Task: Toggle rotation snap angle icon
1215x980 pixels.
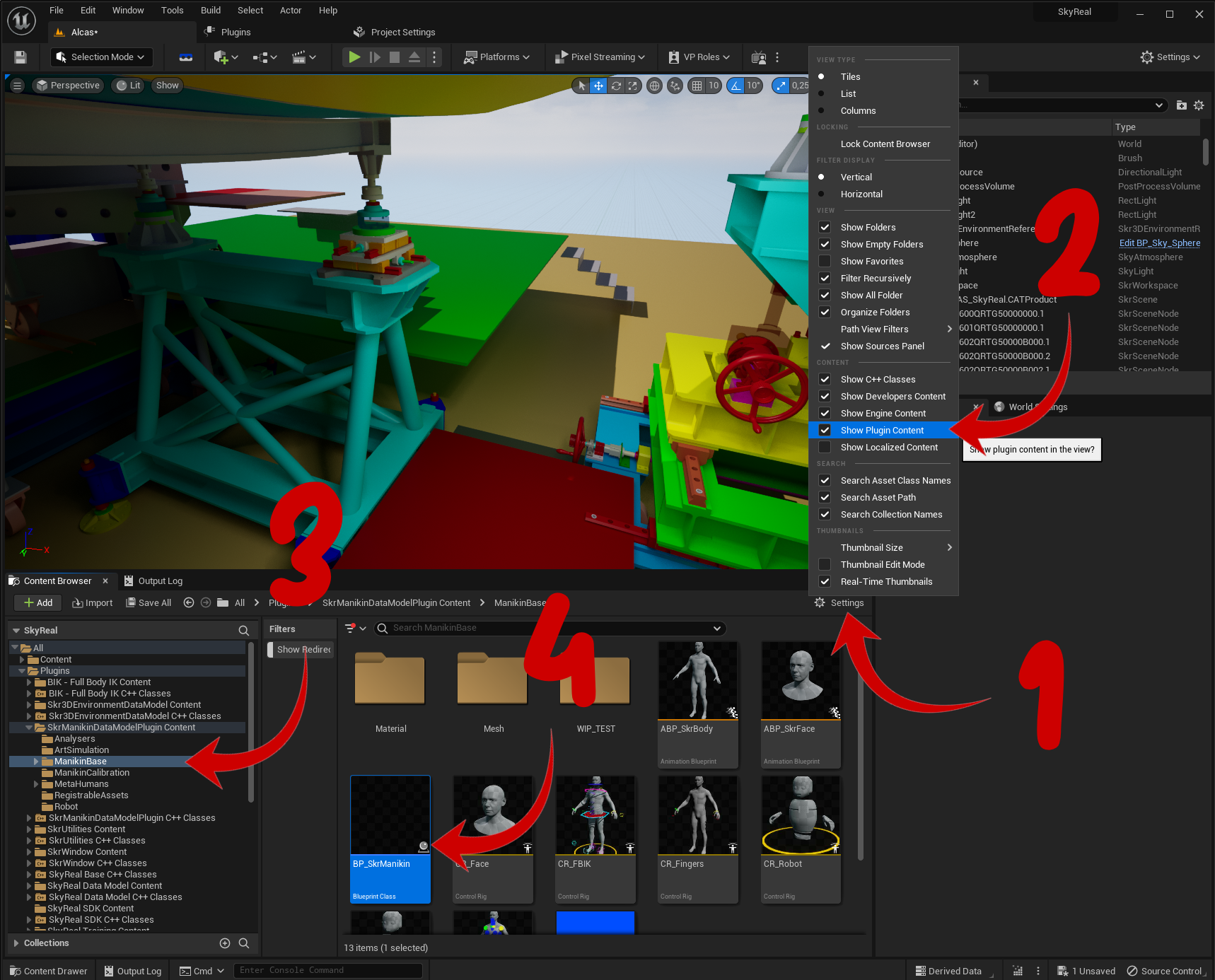Action: (x=736, y=86)
